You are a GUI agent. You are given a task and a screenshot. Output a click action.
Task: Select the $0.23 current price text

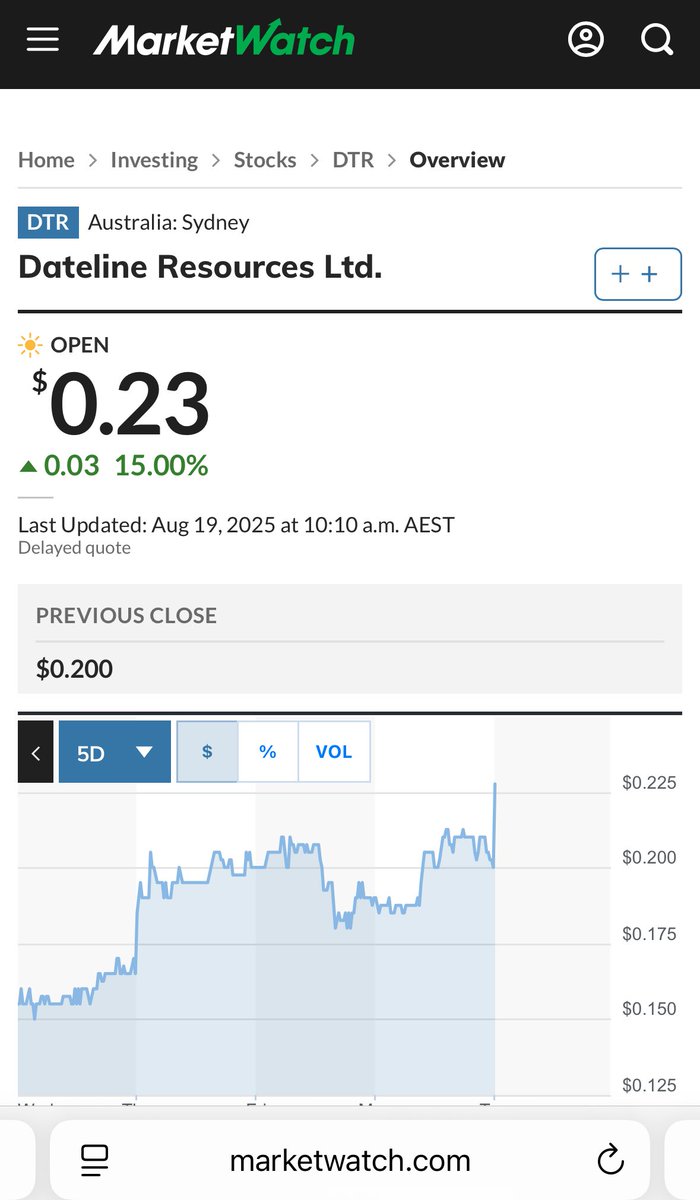pyautogui.click(x=121, y=404)
